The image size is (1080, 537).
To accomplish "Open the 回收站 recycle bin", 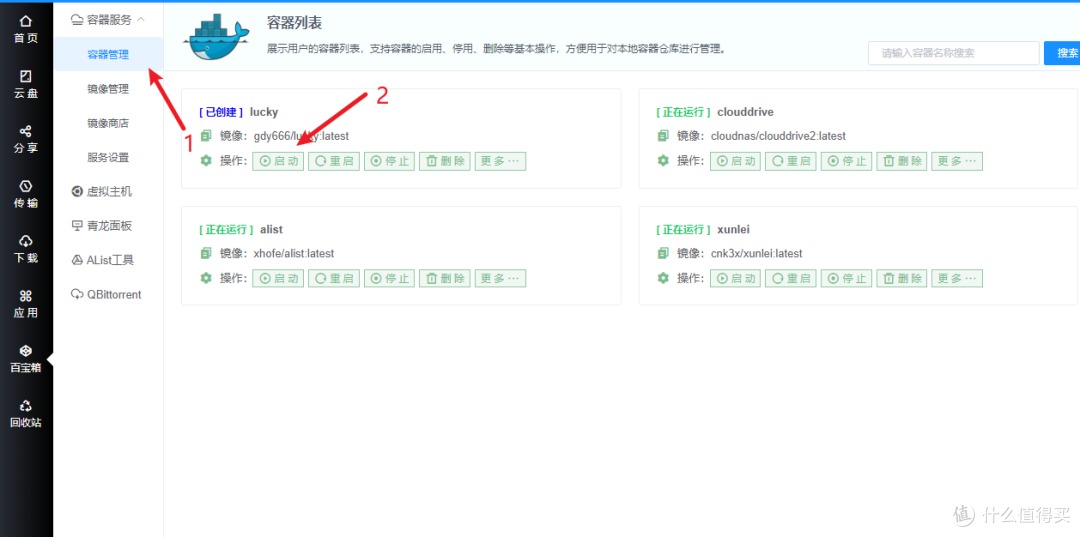I will (x=26, y=414).
